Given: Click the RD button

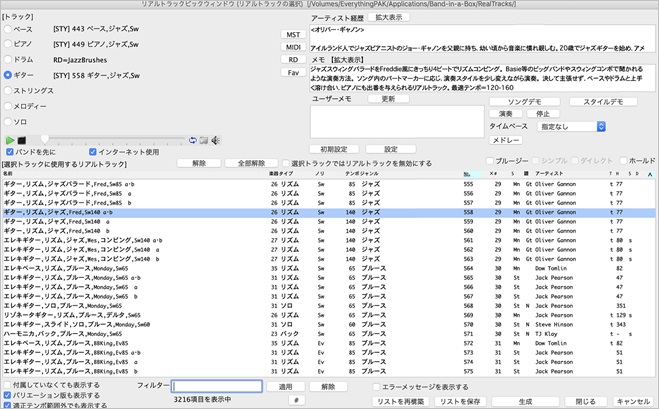Looking at the screenshot, I should 293,59.
